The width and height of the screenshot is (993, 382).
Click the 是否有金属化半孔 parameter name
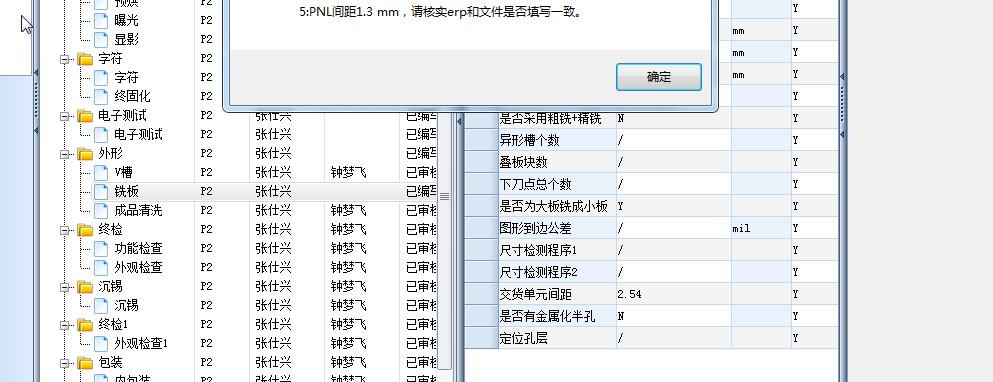point(548,316)
